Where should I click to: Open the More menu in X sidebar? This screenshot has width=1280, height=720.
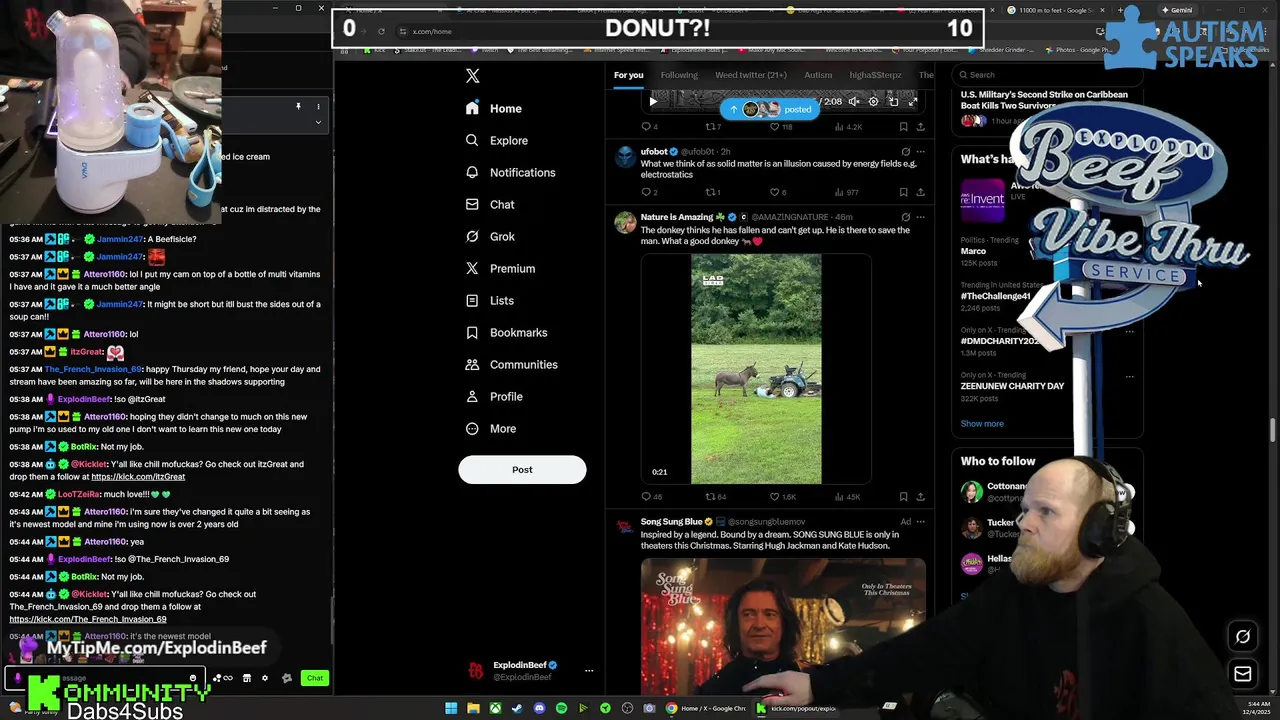click(x=490, y=429)
